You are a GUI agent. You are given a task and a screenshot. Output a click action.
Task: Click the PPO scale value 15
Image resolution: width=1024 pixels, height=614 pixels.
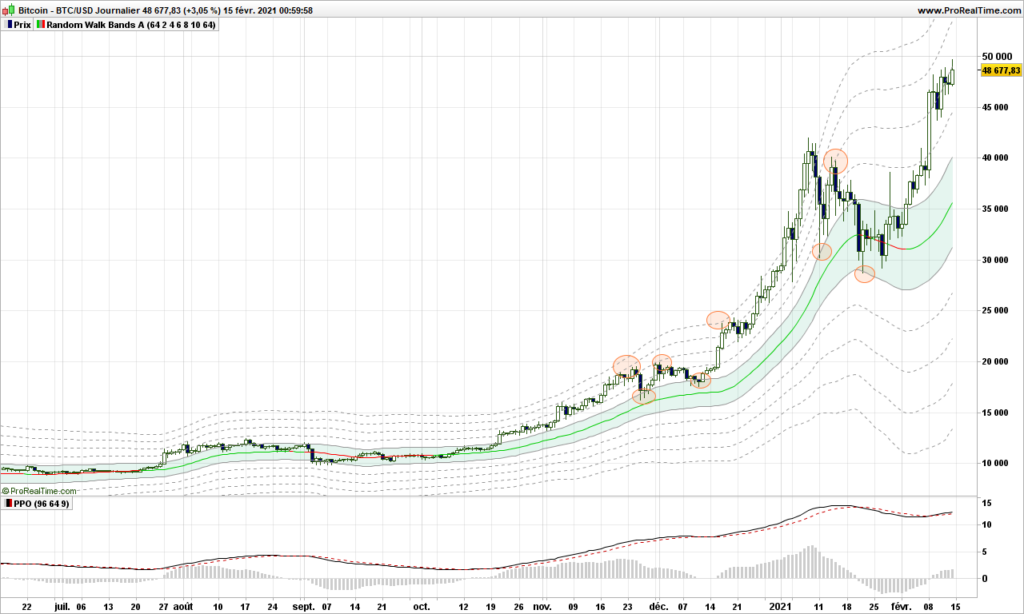click(987, 503)
